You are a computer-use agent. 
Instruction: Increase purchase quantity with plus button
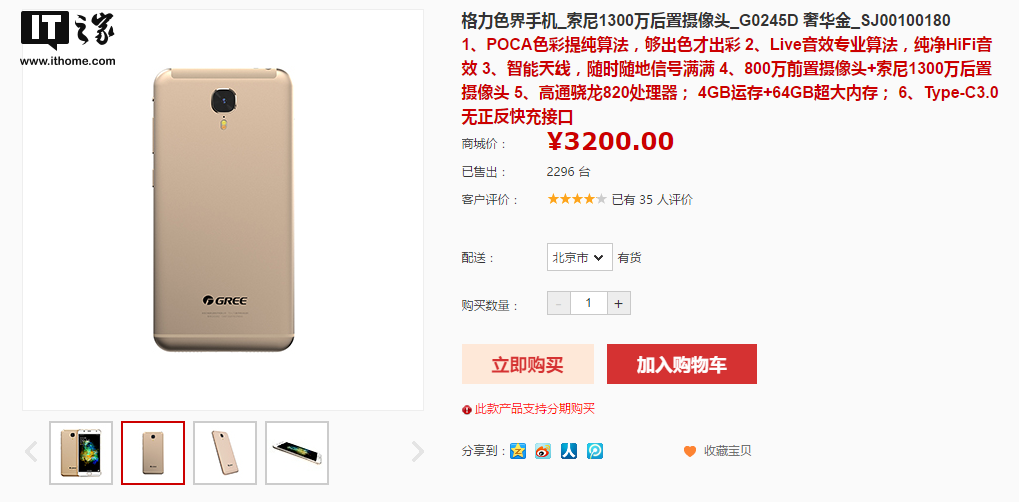pos(619,303)
